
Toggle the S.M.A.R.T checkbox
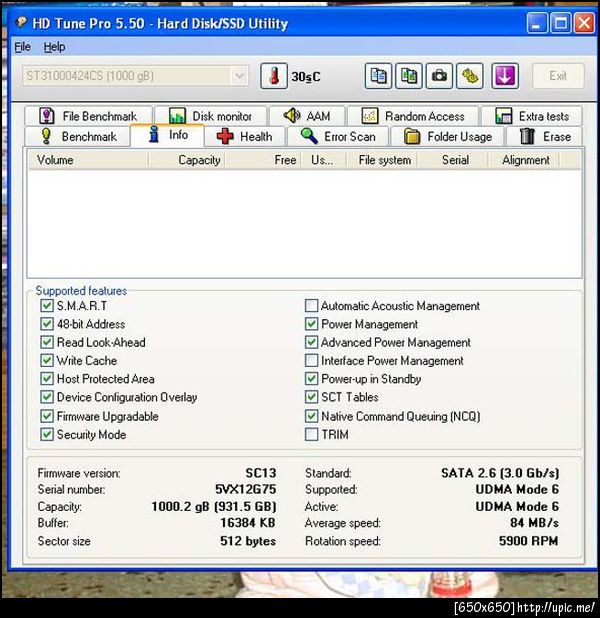47,305
